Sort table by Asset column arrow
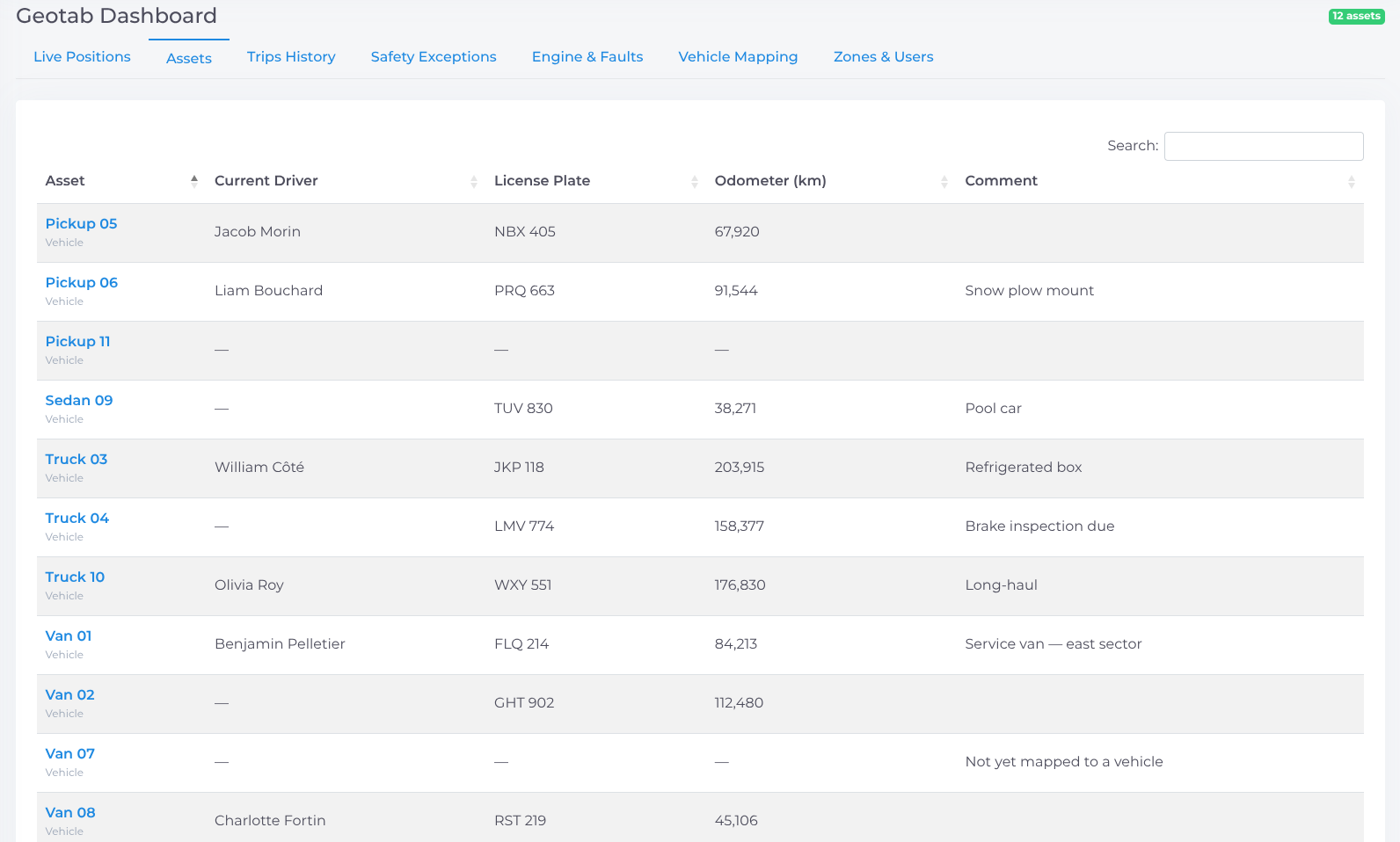 click(x=194, y=181)
